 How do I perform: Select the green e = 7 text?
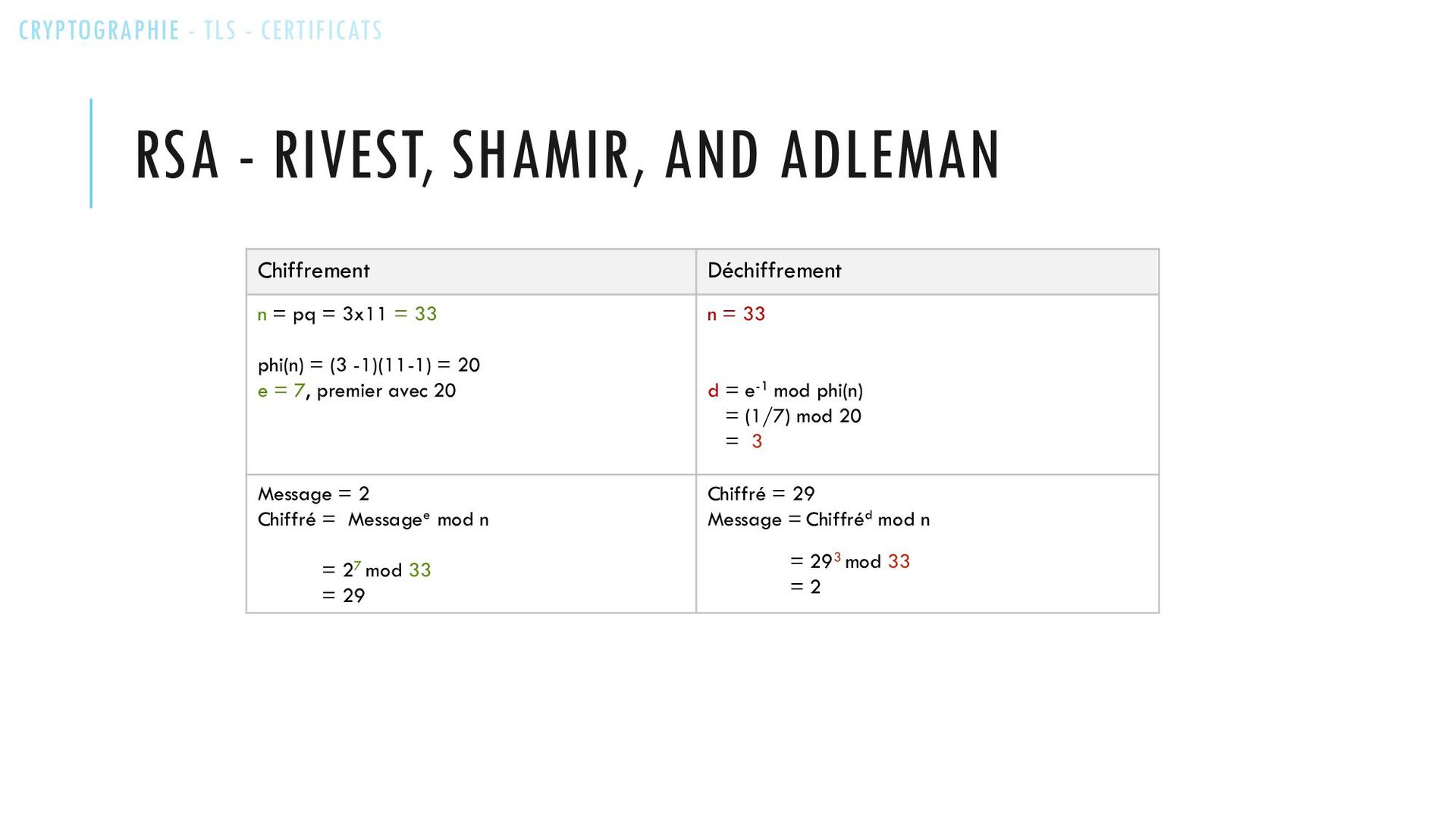(x=281, y=391)
